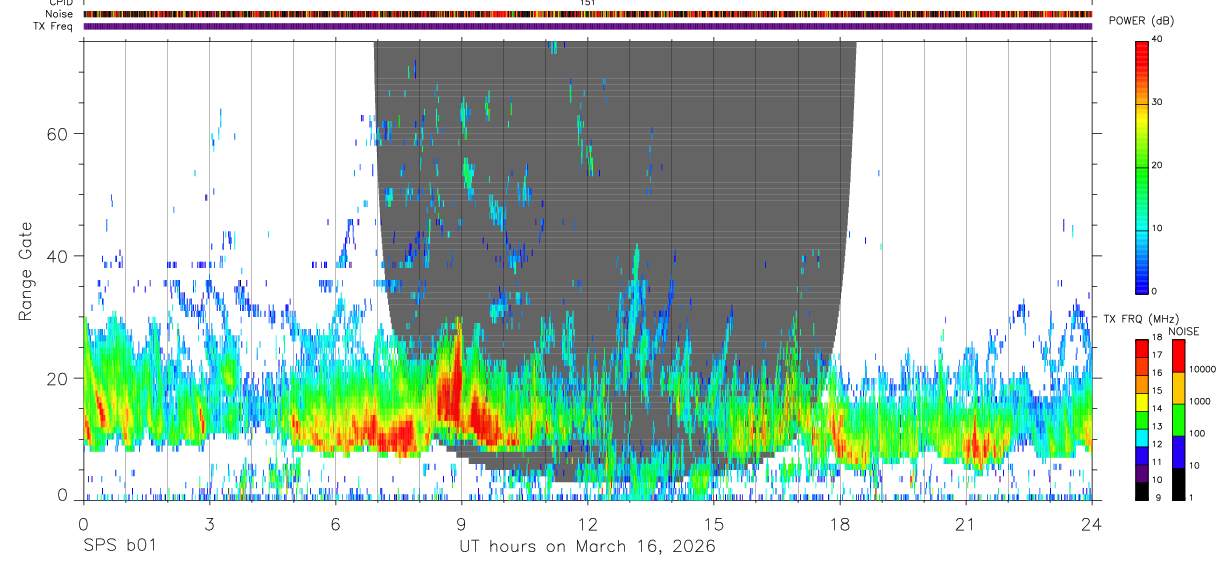Select the 0 tick on the power colorbar
Image resolution: width=1228 pixels, height=567 pixels.
point(1155,291)
